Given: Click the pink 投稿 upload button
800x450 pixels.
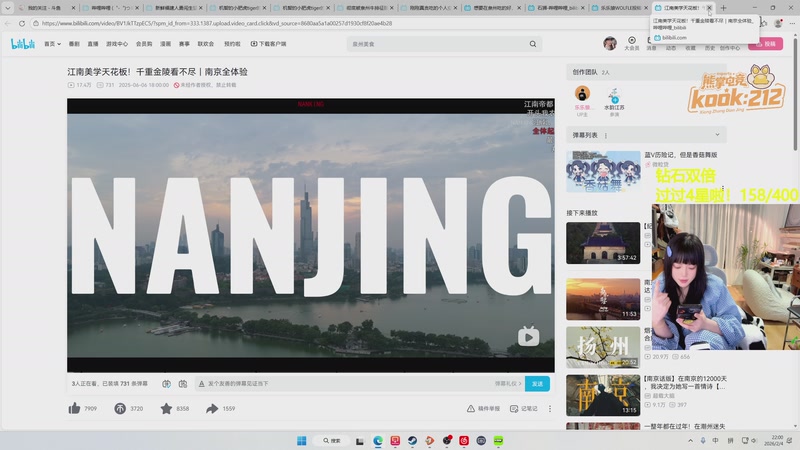Looking at the screenshot, I should 765,44.
